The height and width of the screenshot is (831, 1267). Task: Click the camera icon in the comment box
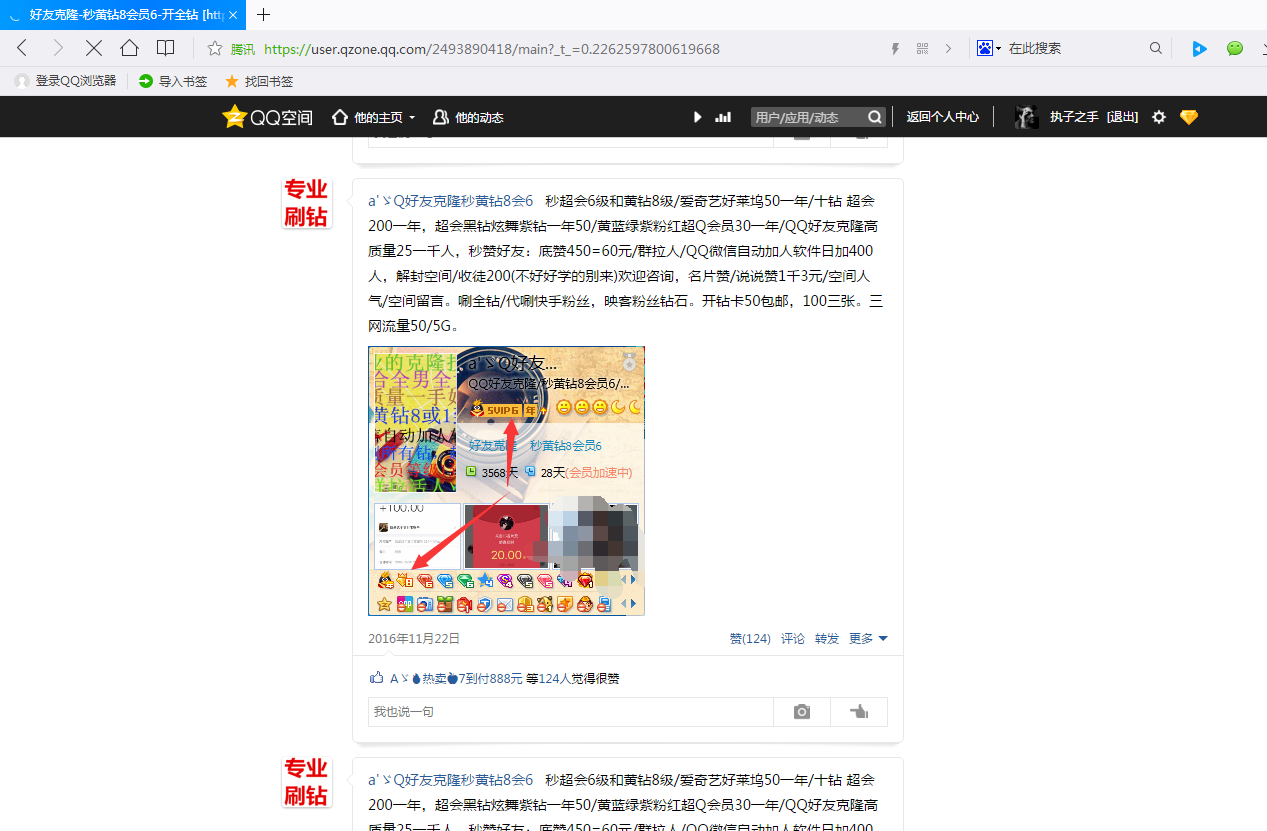click(802, 712)
